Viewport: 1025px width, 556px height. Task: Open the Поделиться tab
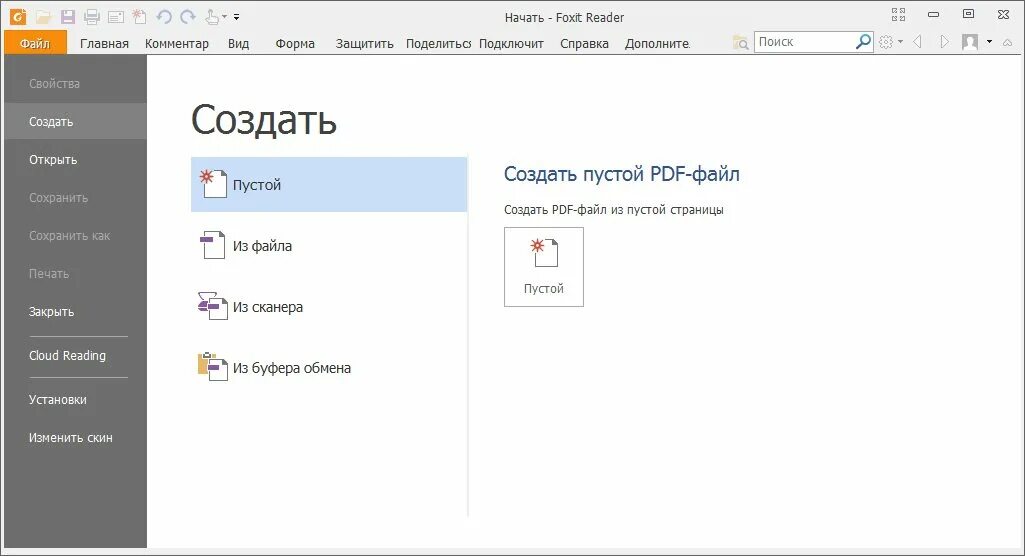coord(438,44)
